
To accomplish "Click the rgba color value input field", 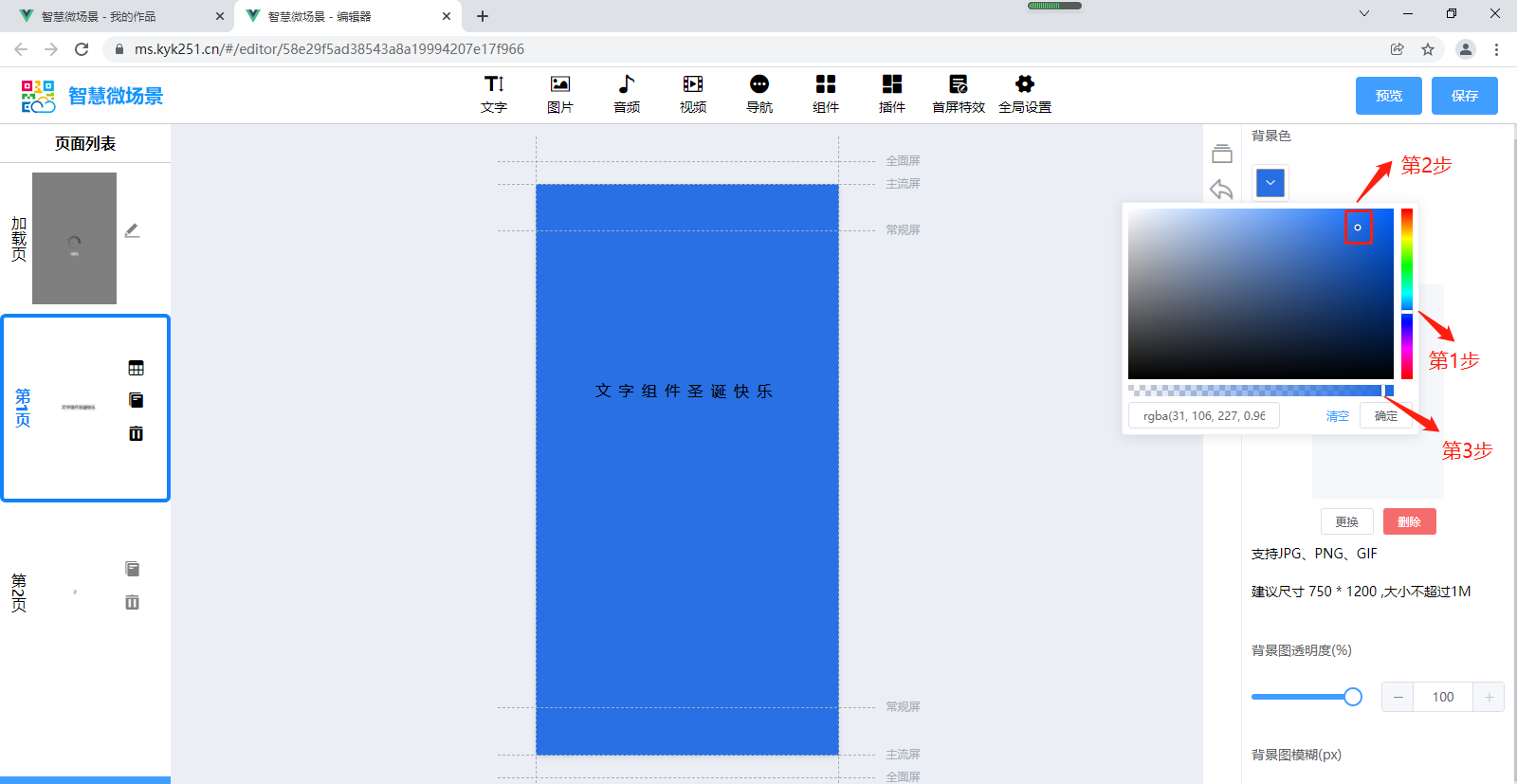I will click(x=1203, y=416).
